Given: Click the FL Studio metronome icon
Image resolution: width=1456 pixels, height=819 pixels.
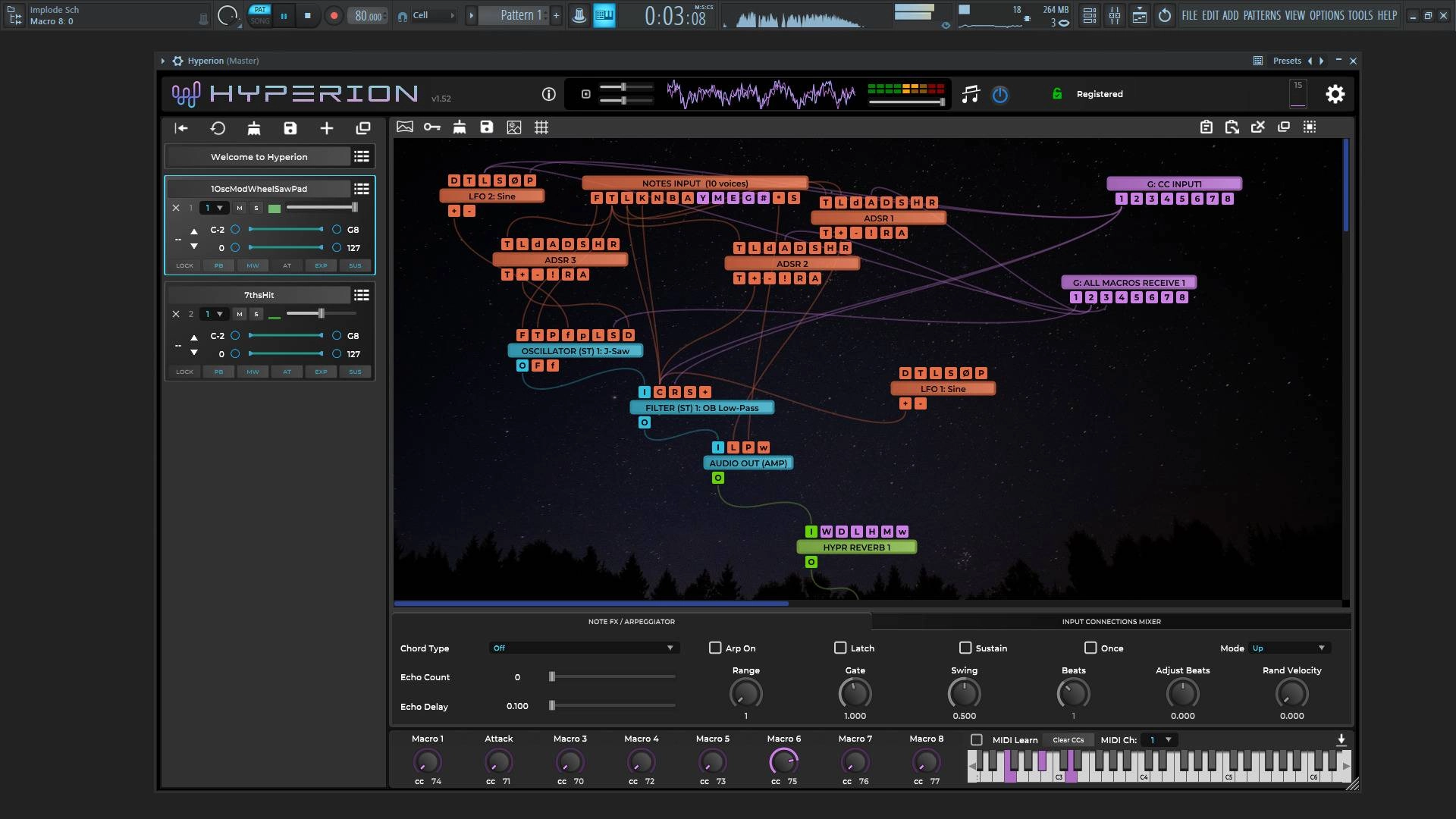Looking at the screenshot, I should 579,15.
